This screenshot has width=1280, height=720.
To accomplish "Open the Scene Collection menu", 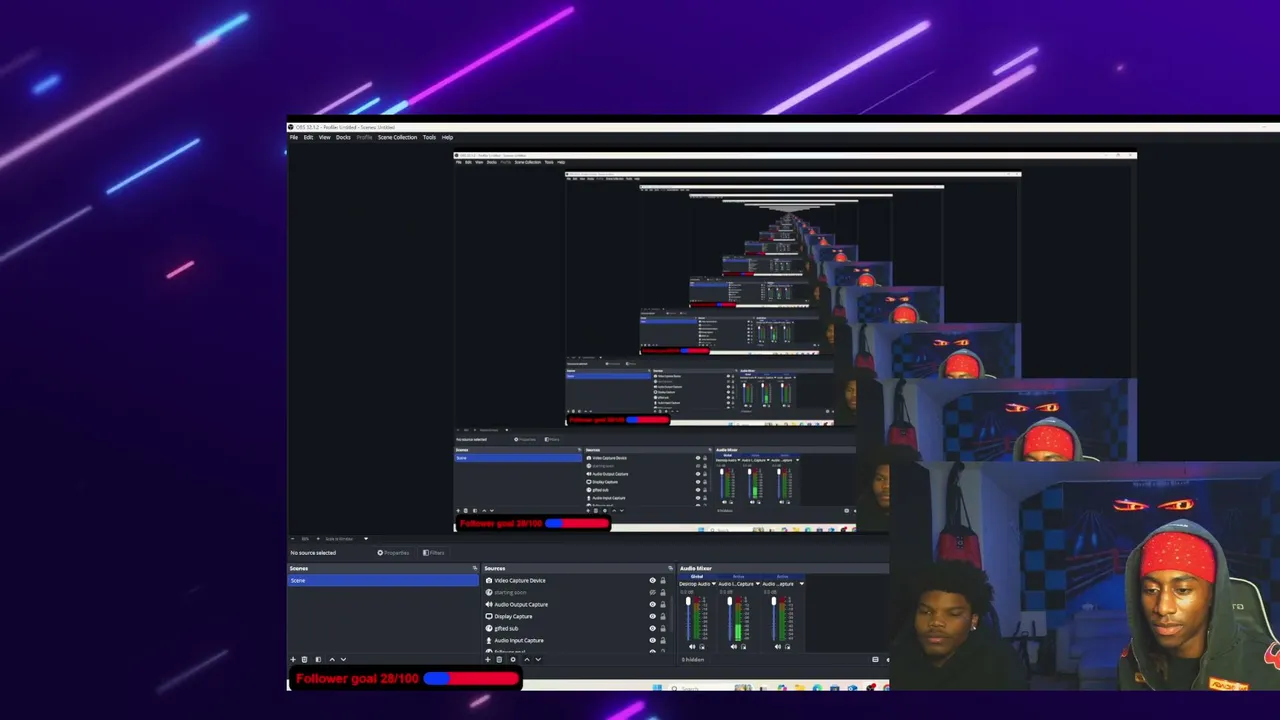I will [x=397, y=137].
